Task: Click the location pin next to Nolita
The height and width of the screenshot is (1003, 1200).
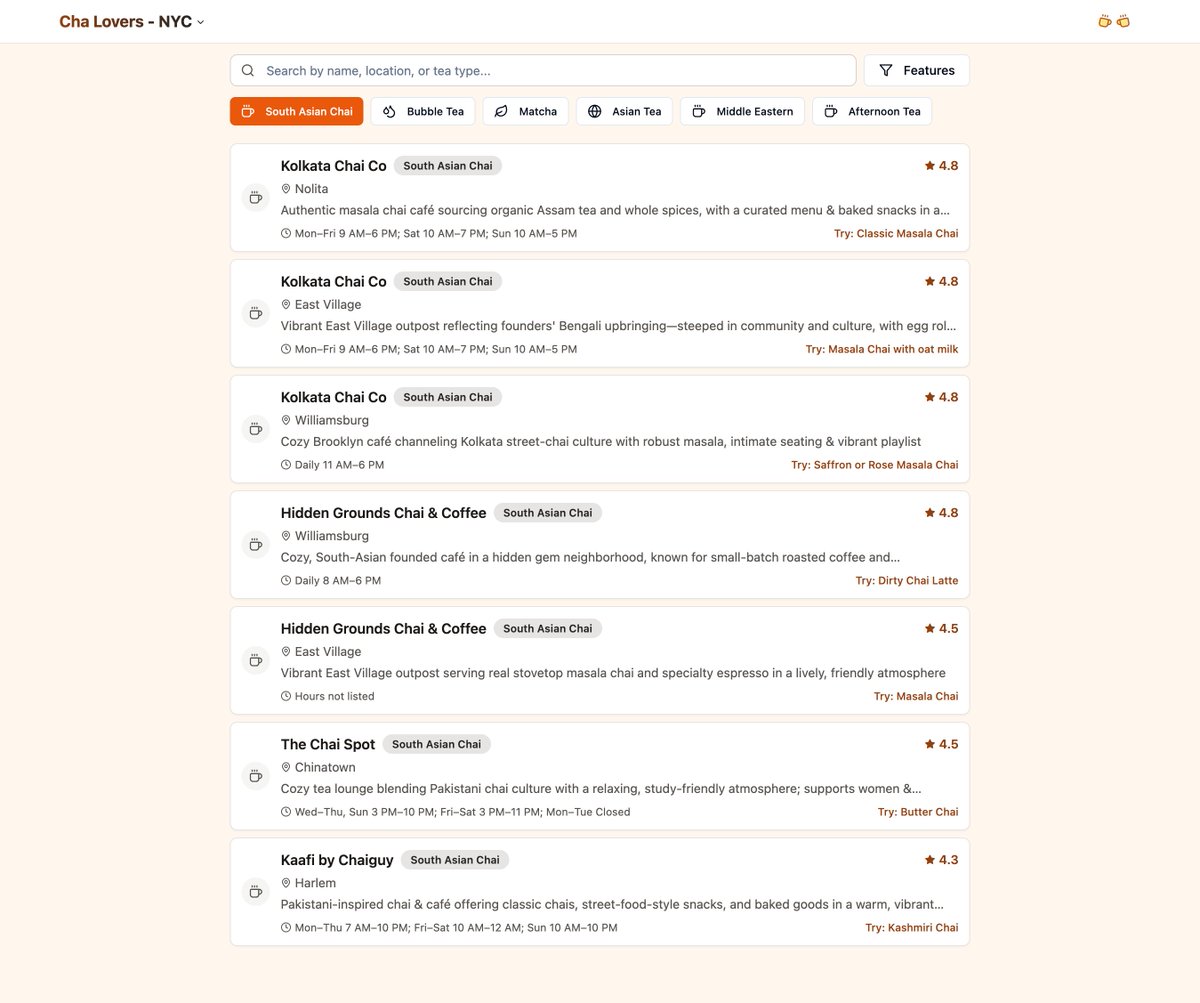Action: pos(286,189)
